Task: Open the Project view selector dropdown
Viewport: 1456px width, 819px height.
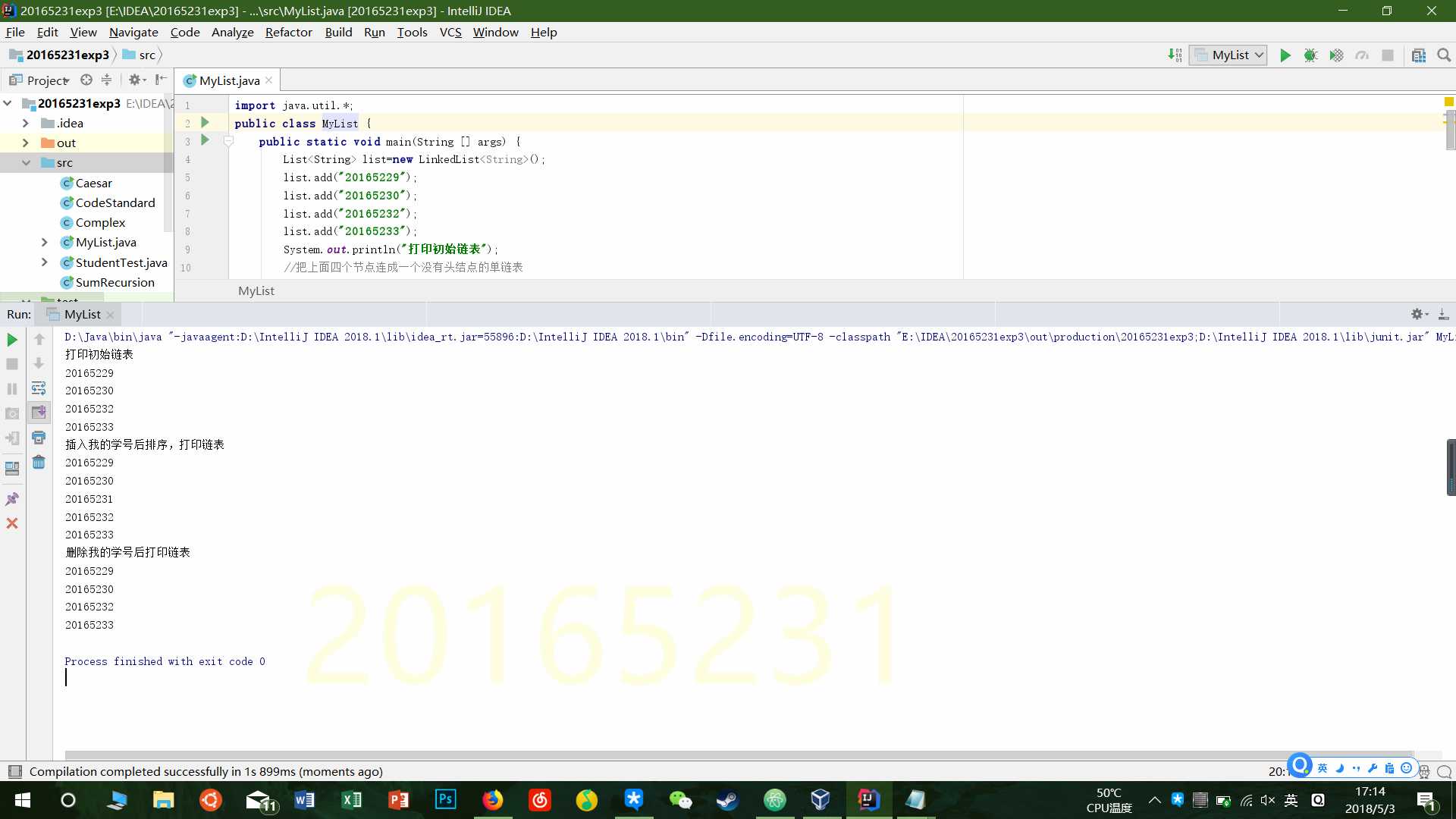Action: click(39, 80)
